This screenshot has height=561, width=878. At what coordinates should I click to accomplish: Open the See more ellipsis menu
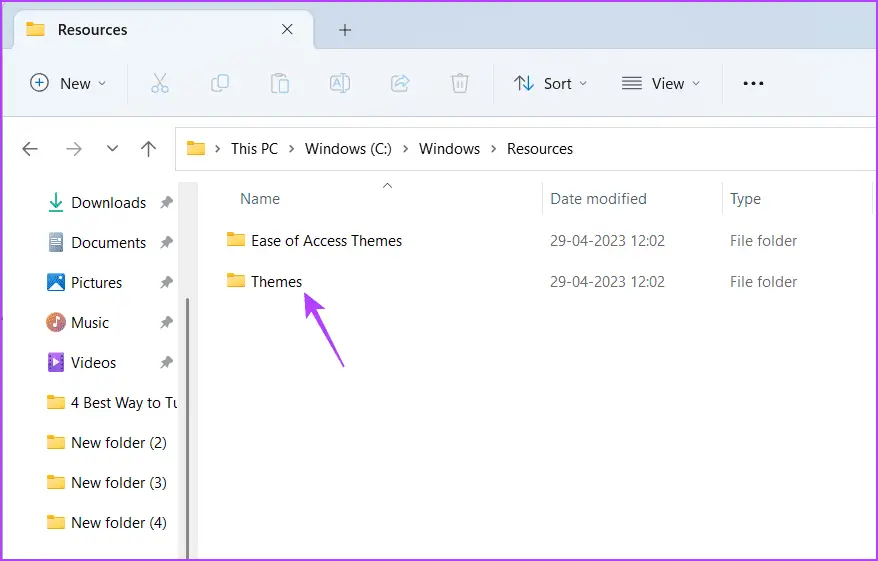(x=753, y=83)
